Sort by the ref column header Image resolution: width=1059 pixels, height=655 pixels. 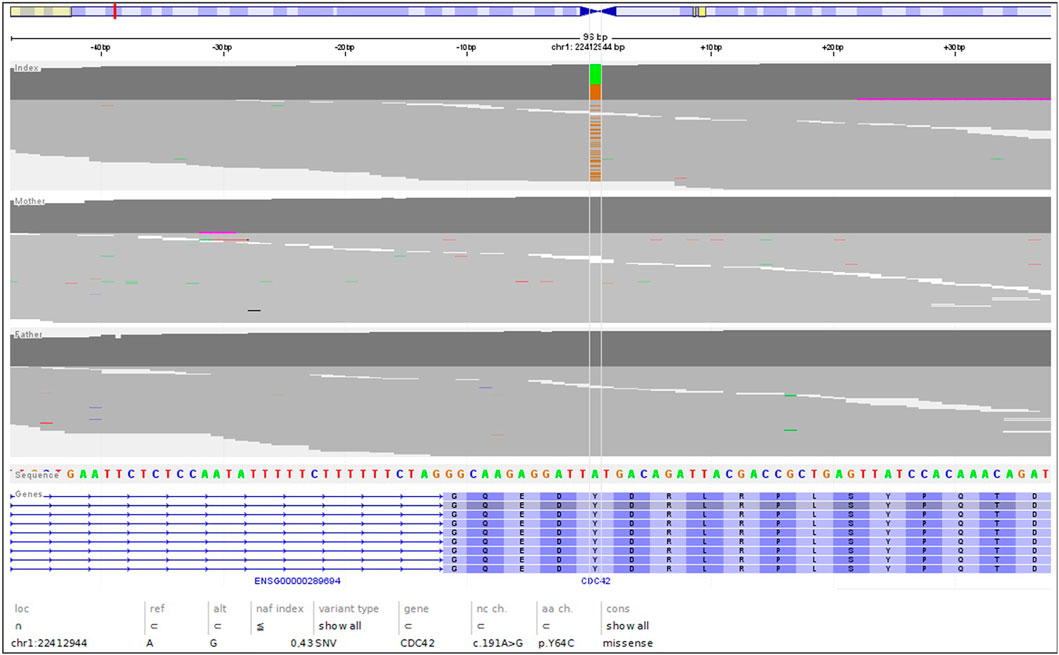(157, 608)
